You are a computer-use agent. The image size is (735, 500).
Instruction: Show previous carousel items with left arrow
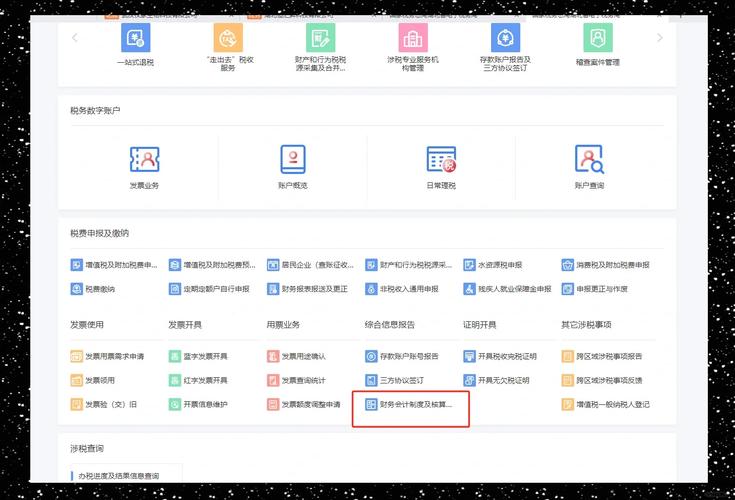[x=75, y=38]
